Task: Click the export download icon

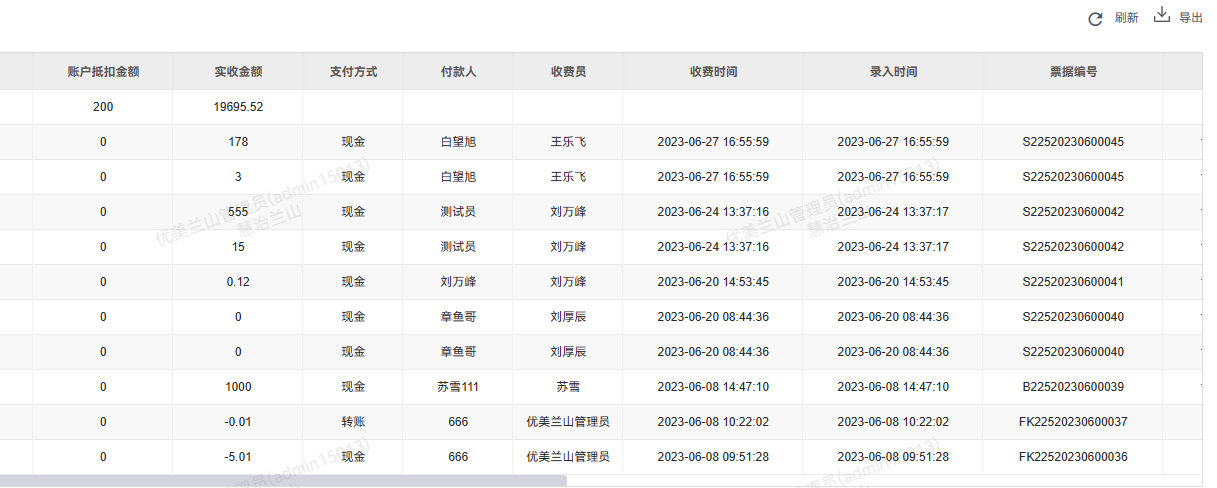Action: pos(1161,15)
